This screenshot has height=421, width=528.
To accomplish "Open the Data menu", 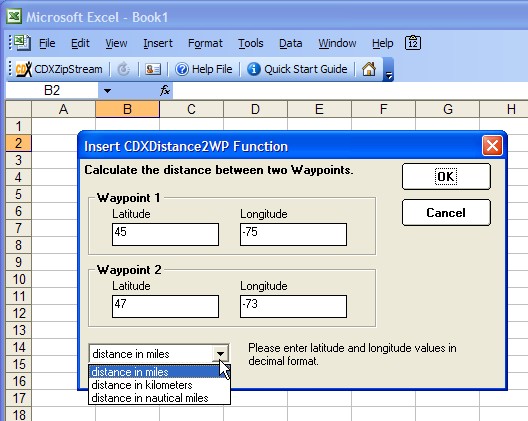I will coord(291,43).
